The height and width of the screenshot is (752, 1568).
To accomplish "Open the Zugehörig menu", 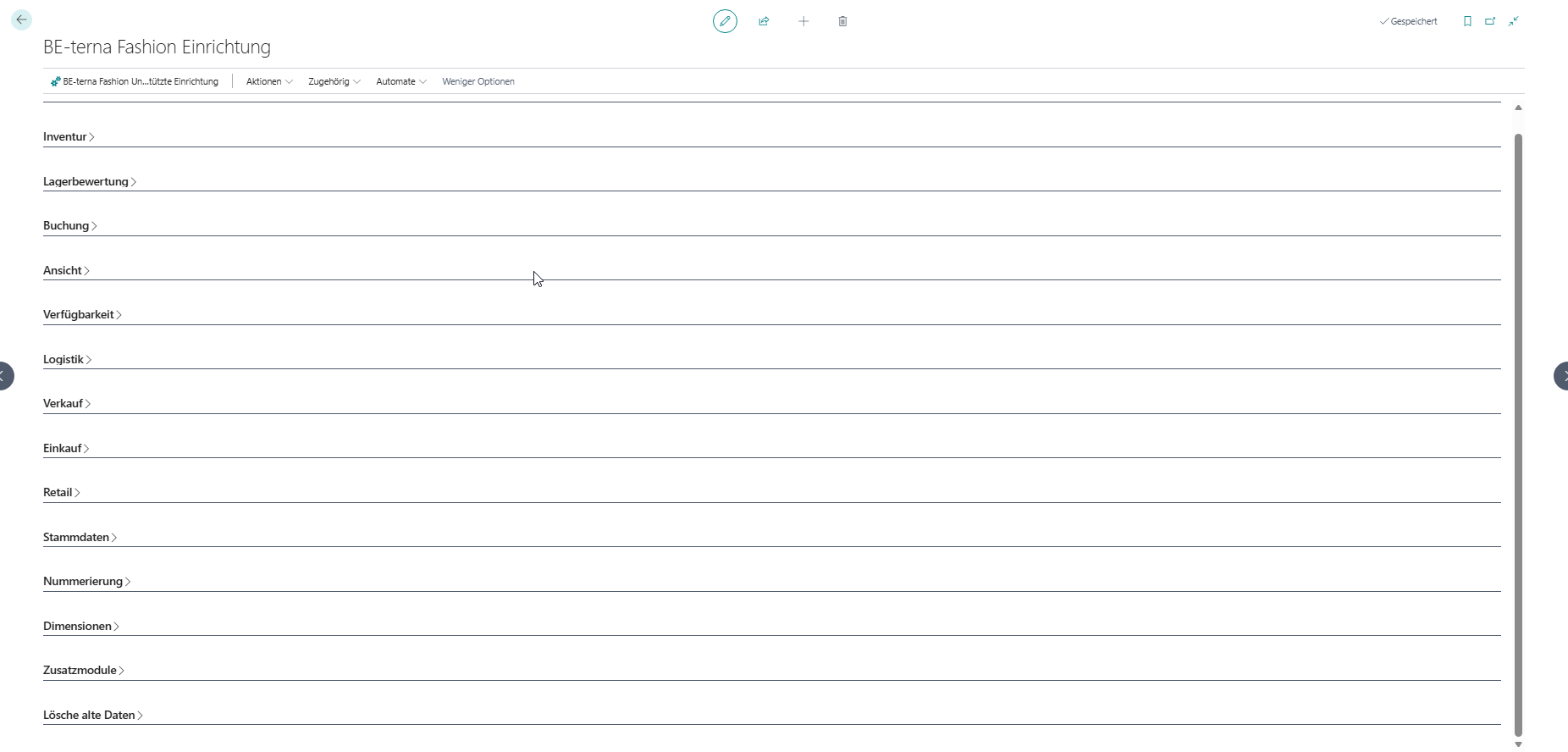I will coord(334,81).
